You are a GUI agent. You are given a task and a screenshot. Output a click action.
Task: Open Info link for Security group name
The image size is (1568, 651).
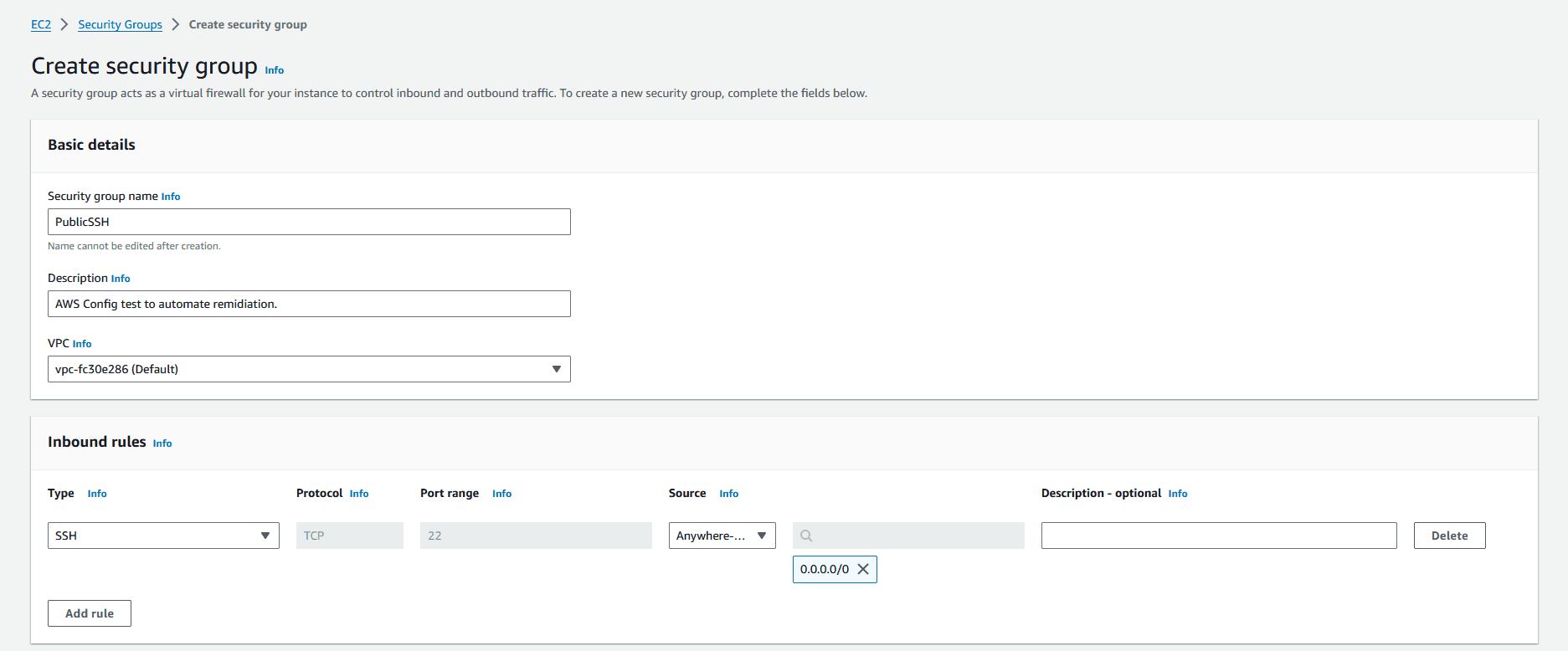[x=171, y=197]
